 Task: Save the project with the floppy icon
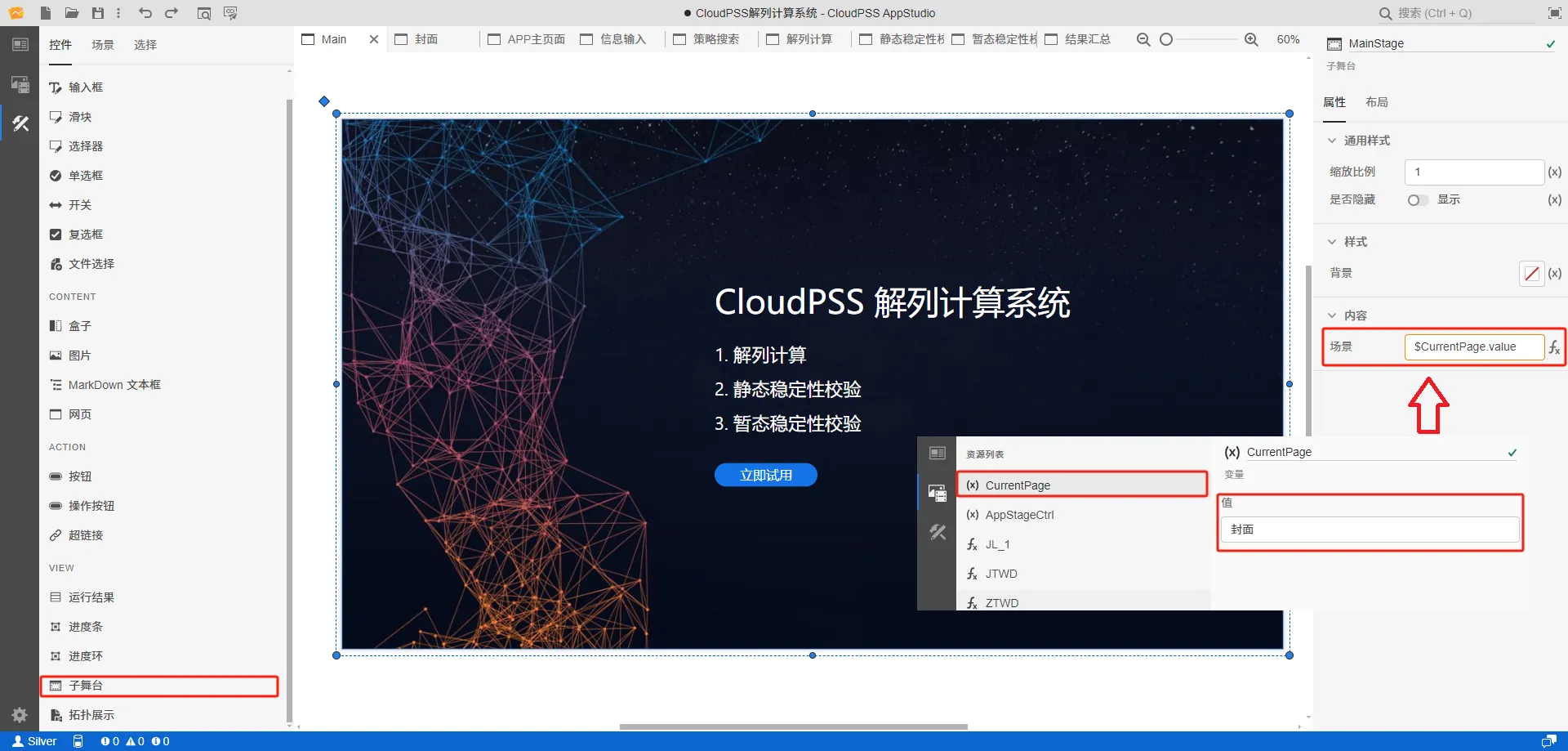(98, 13)
